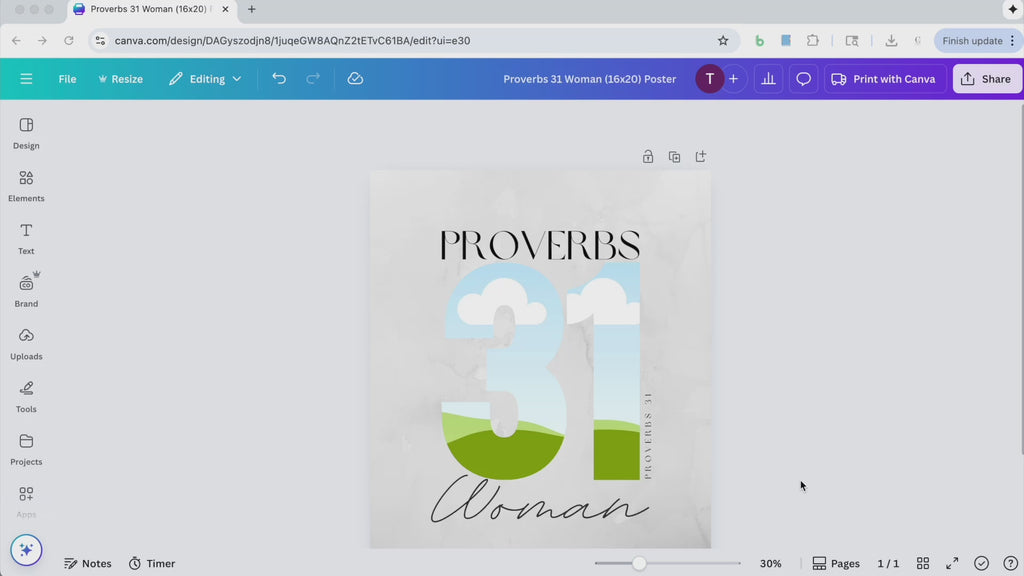Enter fullscreen presentation mode
Image resolution: width=1024 pixels, height=576 pixels.
pos(952,563)
